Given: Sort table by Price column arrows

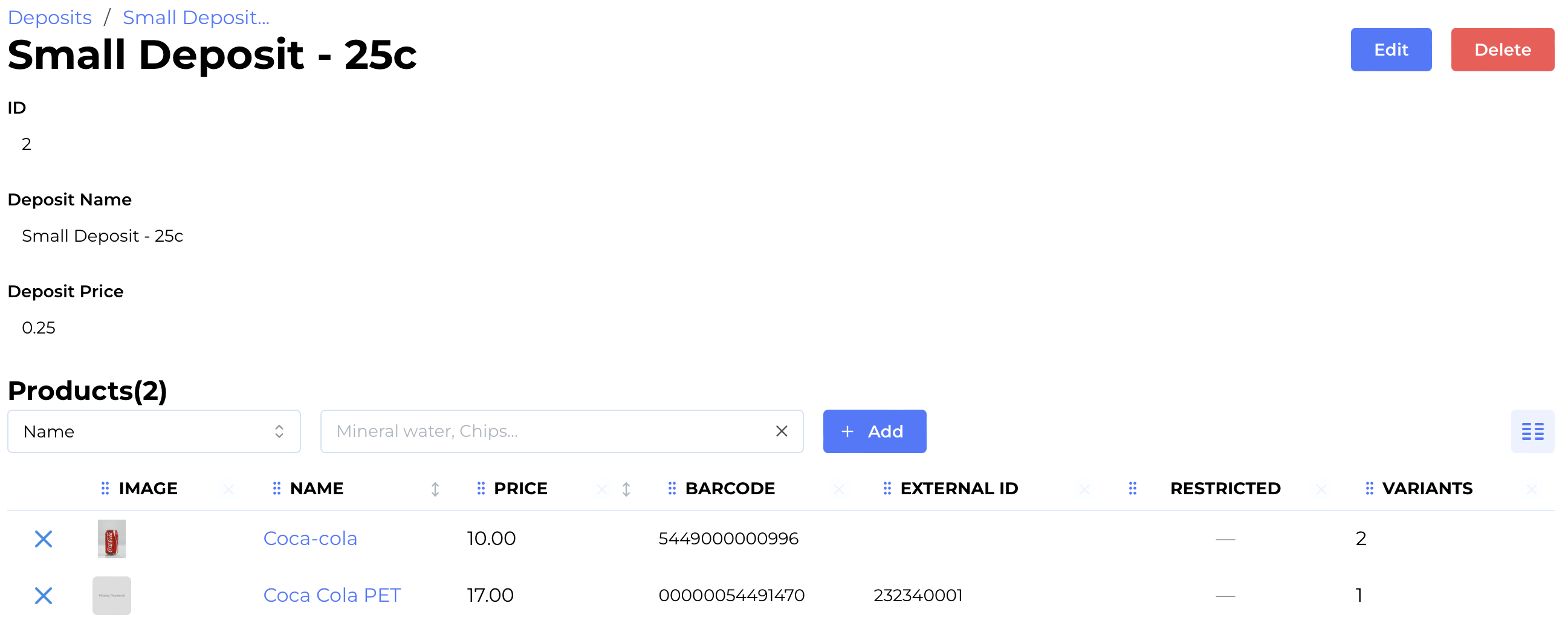Looking at the screenshot, I should tap(626, 489).
